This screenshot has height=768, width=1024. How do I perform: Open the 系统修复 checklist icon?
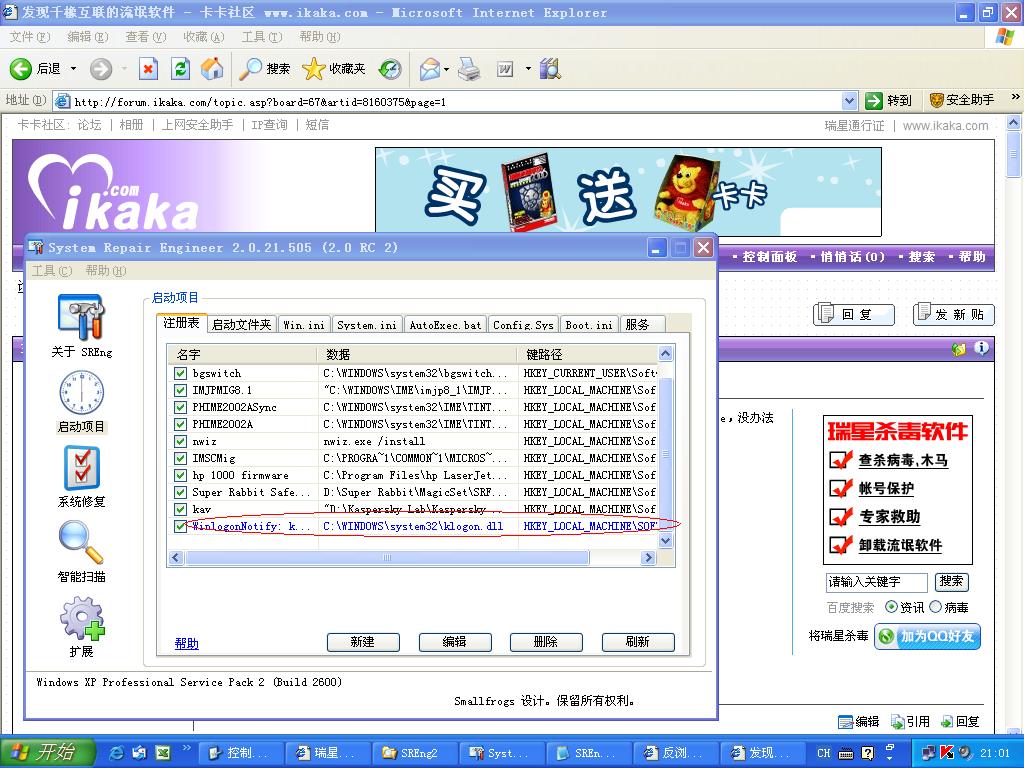point(81,468)
